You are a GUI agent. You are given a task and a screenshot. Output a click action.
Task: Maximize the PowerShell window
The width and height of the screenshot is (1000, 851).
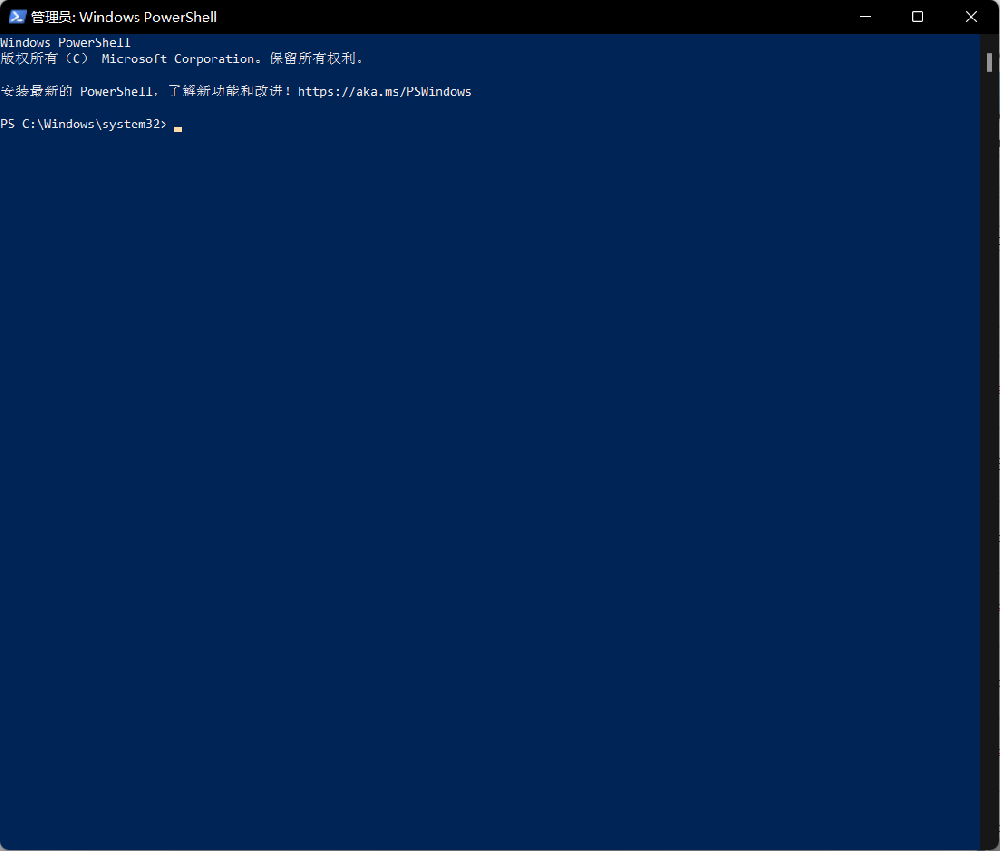tap(917, 17)
